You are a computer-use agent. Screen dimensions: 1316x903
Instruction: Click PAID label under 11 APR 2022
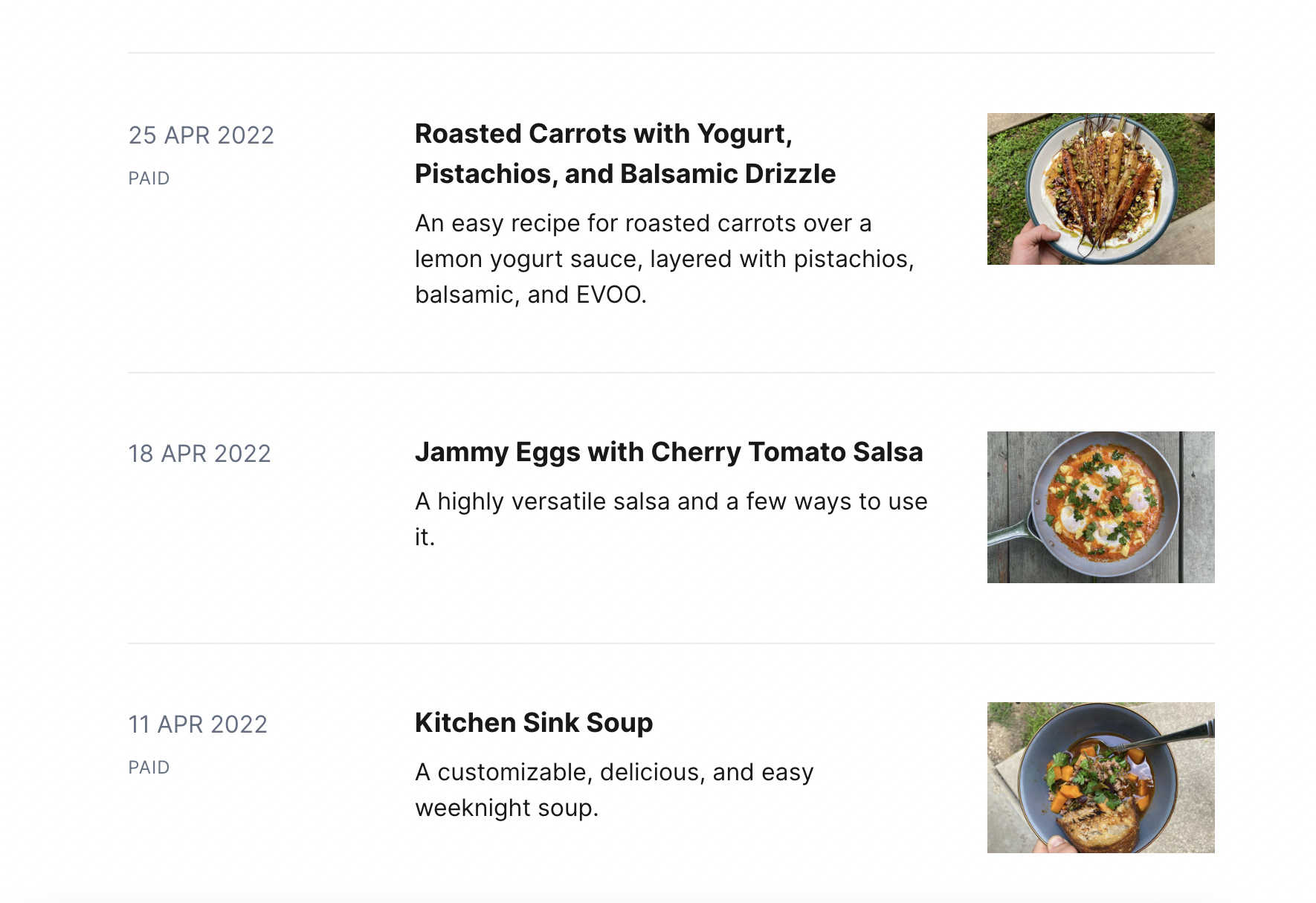(149, 768)
